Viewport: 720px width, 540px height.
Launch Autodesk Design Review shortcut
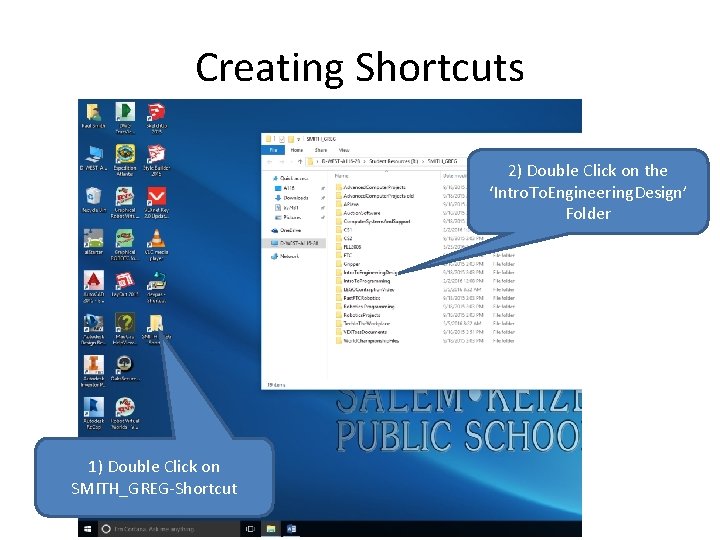click(94, 329)
